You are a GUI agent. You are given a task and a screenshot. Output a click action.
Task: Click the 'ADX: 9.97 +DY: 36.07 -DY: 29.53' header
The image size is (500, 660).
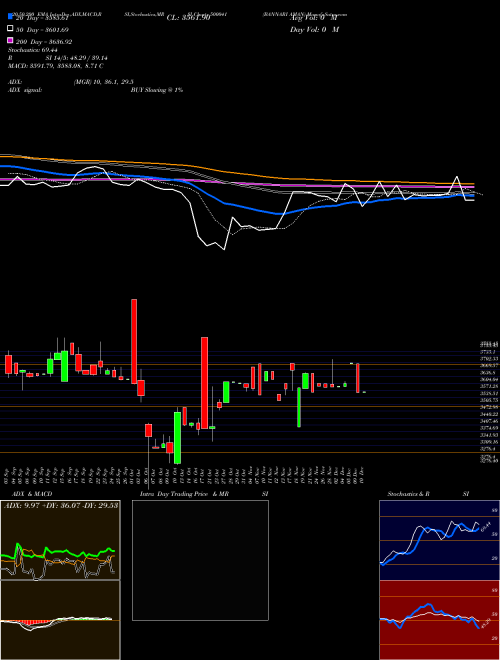61,505
